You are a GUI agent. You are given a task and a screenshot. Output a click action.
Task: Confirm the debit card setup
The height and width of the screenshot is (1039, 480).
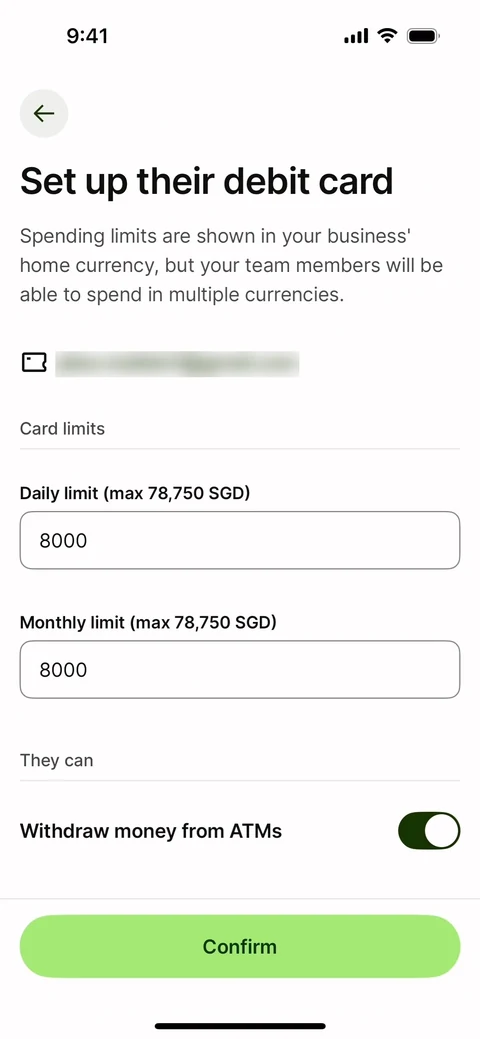click(240, 946)
